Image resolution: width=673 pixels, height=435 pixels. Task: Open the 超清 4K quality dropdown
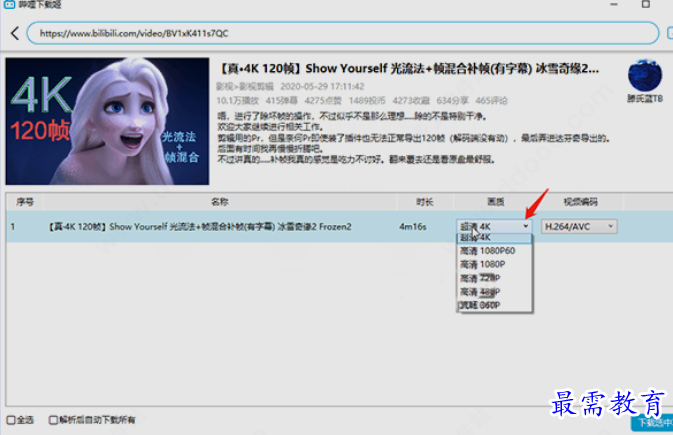pyautogui.click(x=494, y=226)
